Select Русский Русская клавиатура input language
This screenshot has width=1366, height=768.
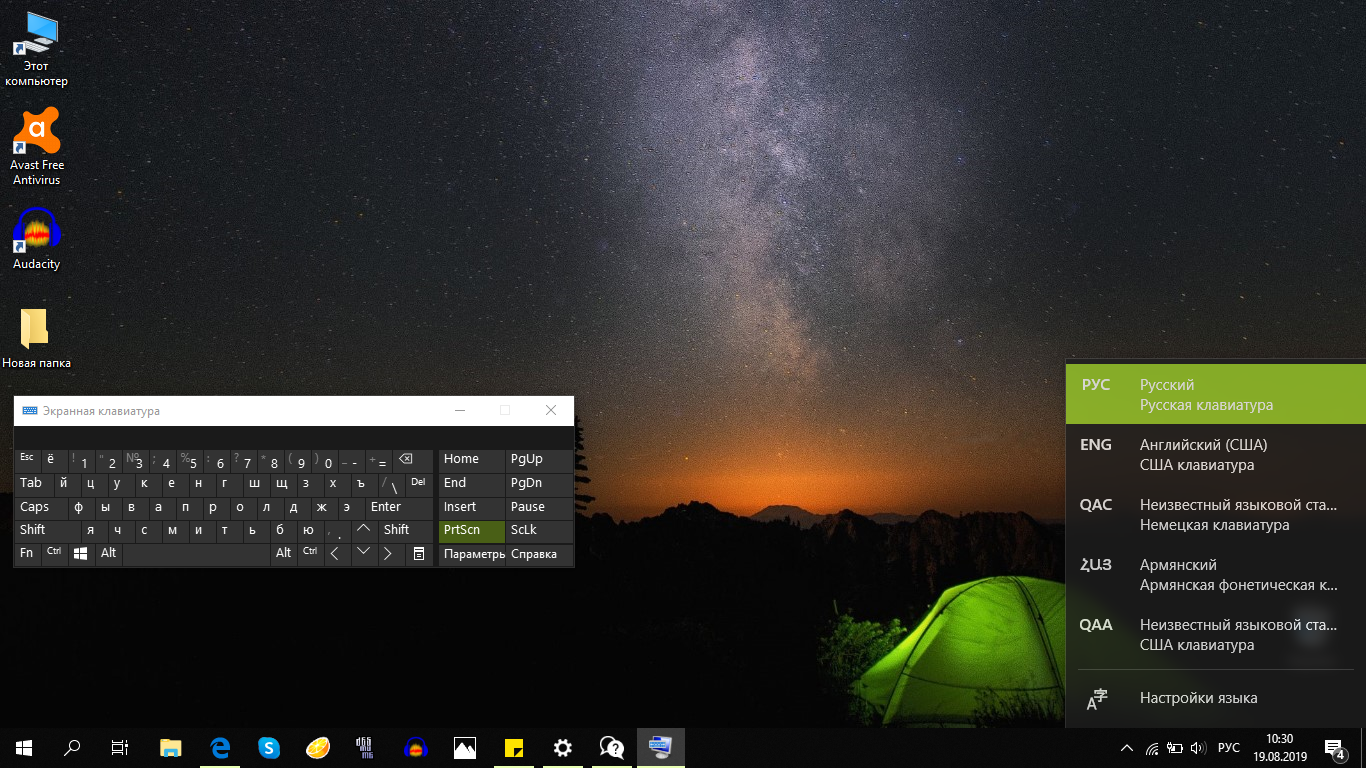pos(1216,395)
